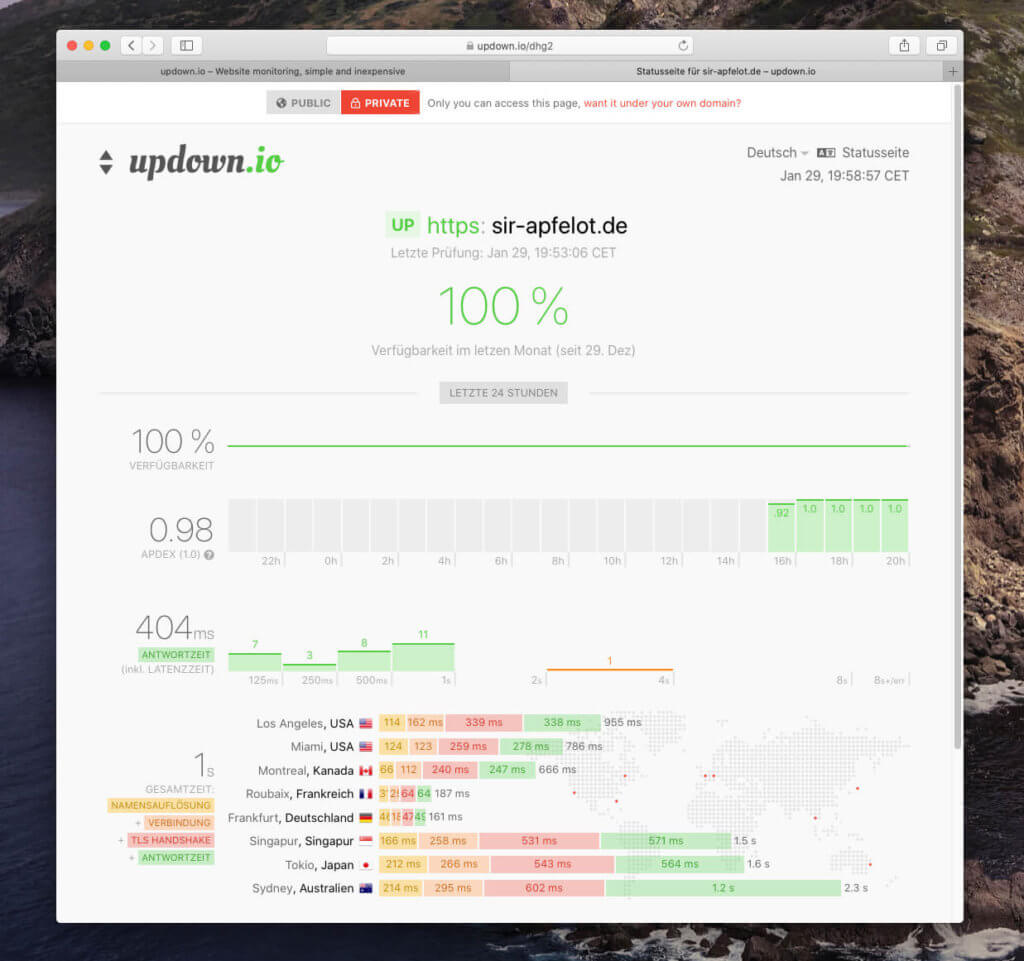Select the Statusseite für sir-apfelot.de tab
This screenshot has width=1024, height=961.
[725, 71]
